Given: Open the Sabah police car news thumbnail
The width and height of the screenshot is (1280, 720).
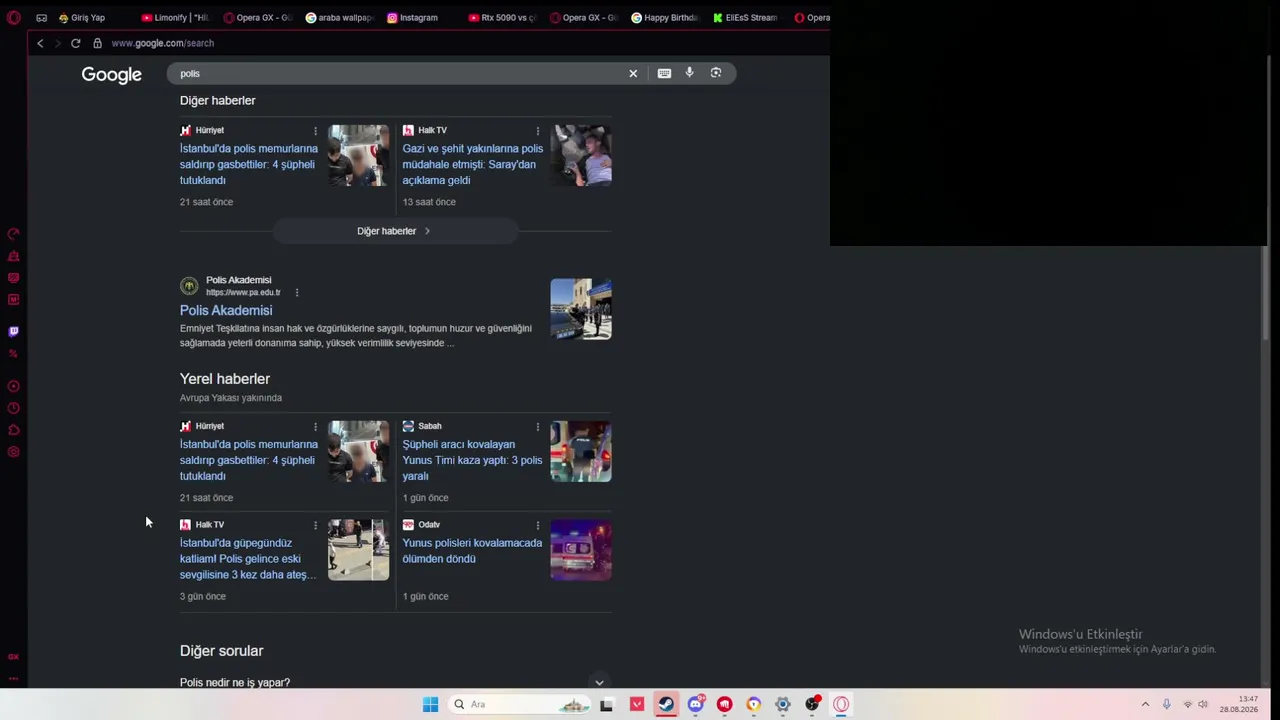Looking at the screenshot, I should coord(581,451).
